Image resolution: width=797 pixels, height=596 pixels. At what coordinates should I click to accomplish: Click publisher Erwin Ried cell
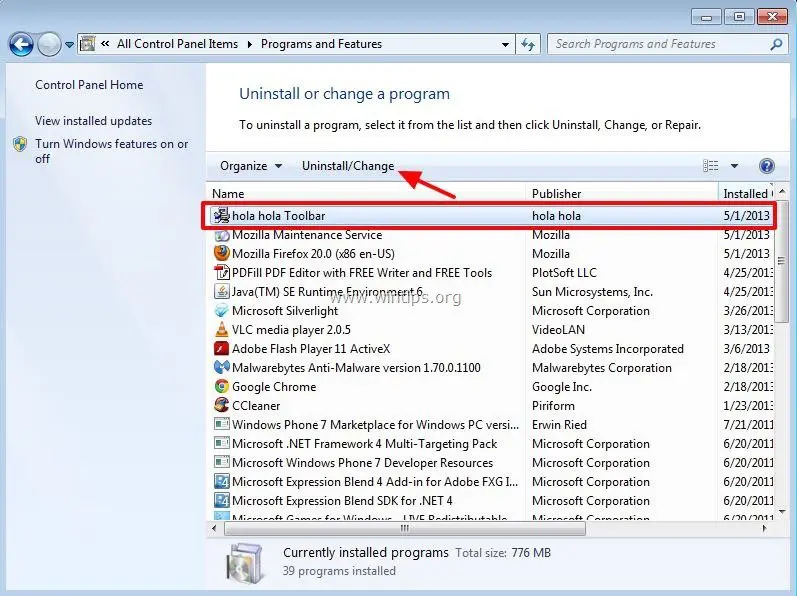[x=559, y=424]
